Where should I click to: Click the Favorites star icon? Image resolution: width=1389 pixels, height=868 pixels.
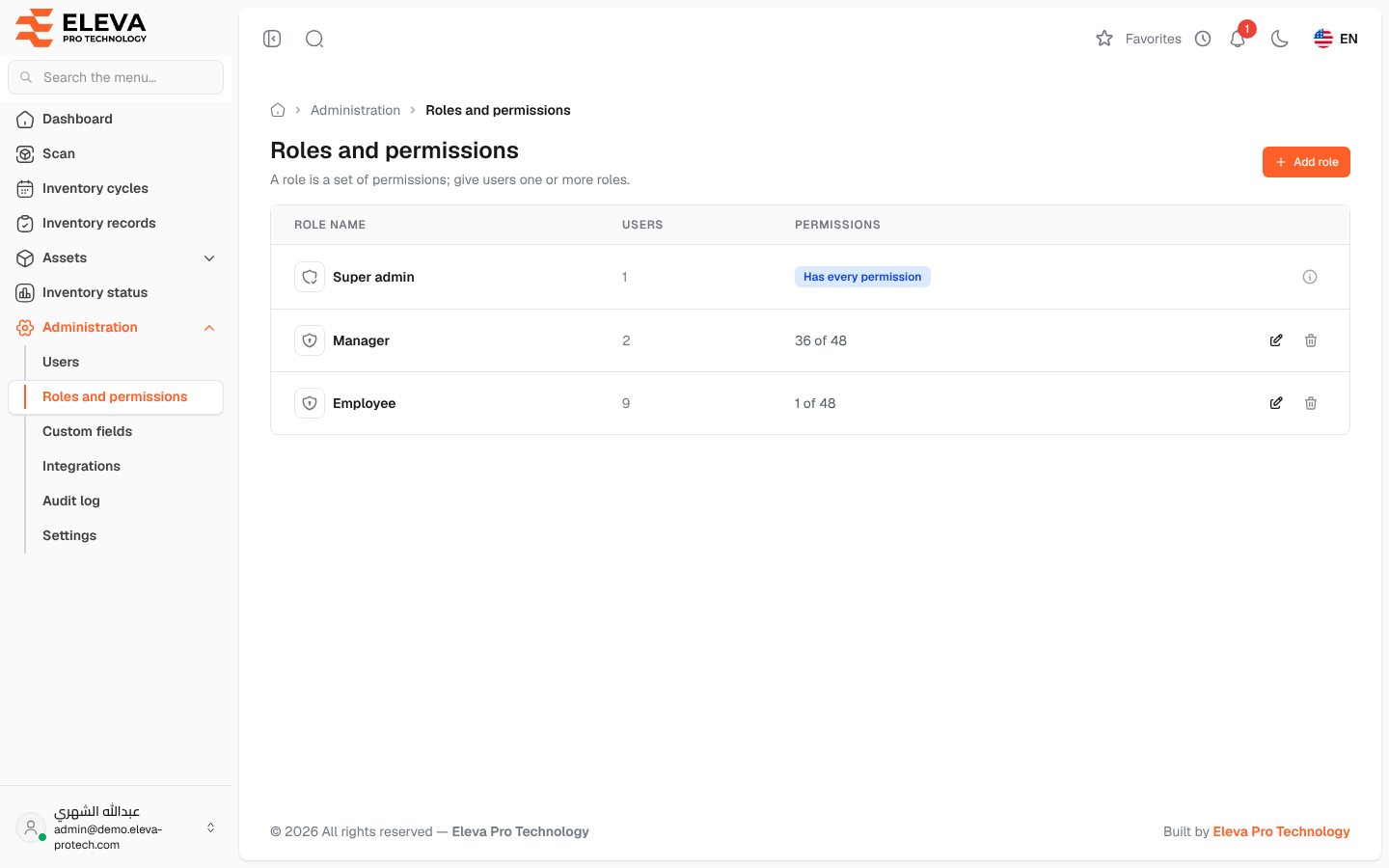[x=1104, y=39]
